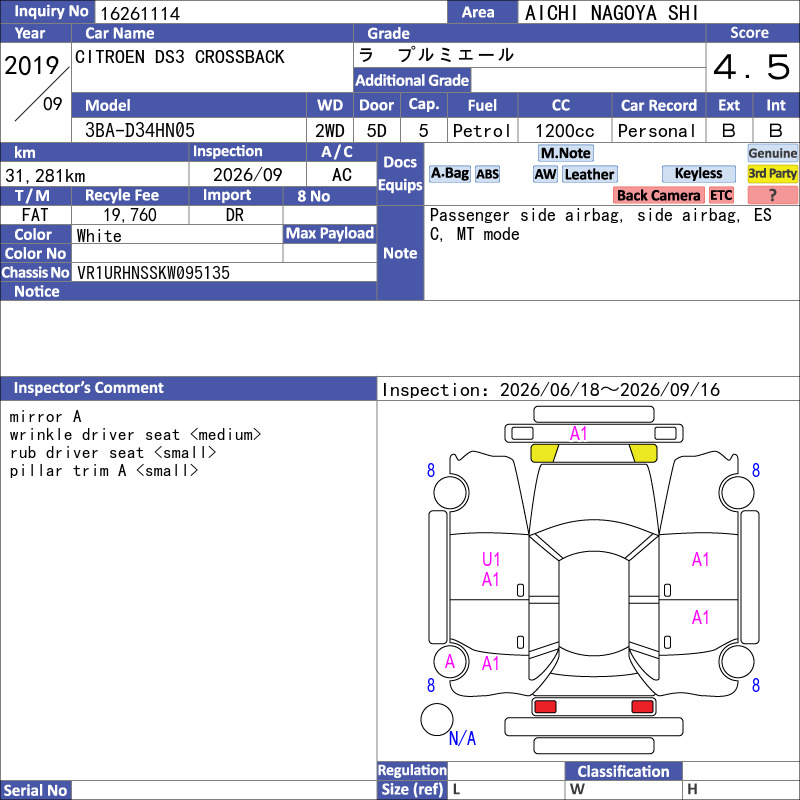Click the chassis number VR1URHNSSKW095135
The width and height of the screenshot is (800, 800).
point(153,273)
